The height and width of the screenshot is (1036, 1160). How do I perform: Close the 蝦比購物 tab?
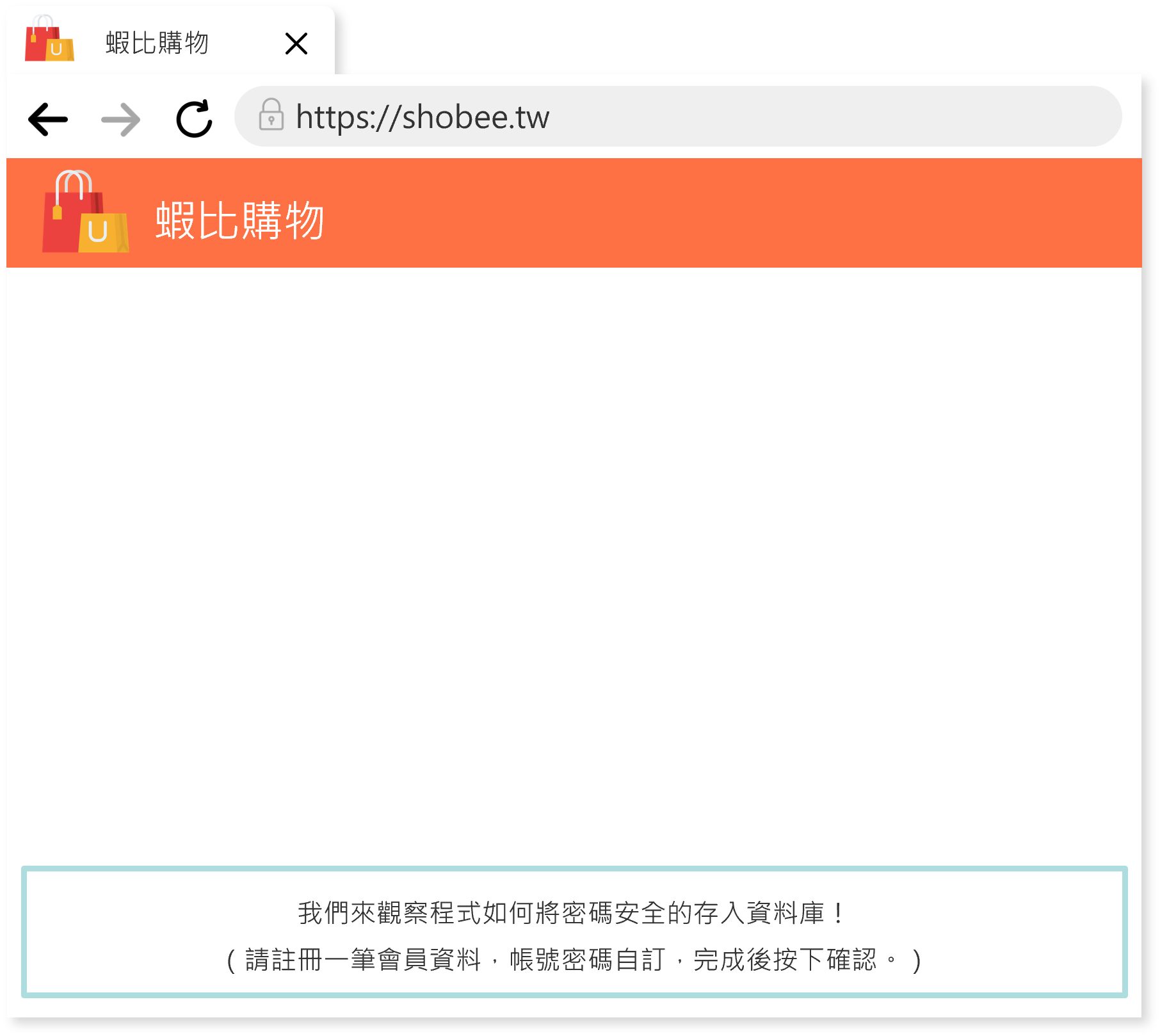(296, 44)
